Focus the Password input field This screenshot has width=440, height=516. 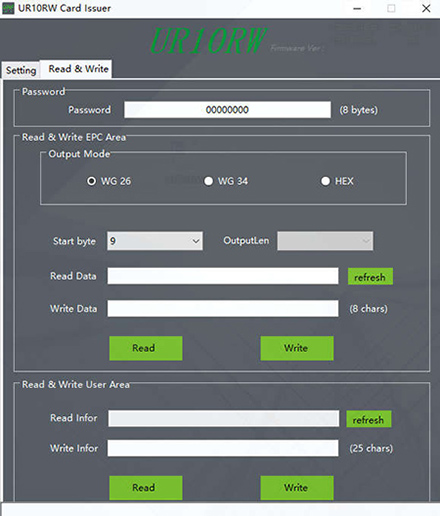[x=227, y=110]
